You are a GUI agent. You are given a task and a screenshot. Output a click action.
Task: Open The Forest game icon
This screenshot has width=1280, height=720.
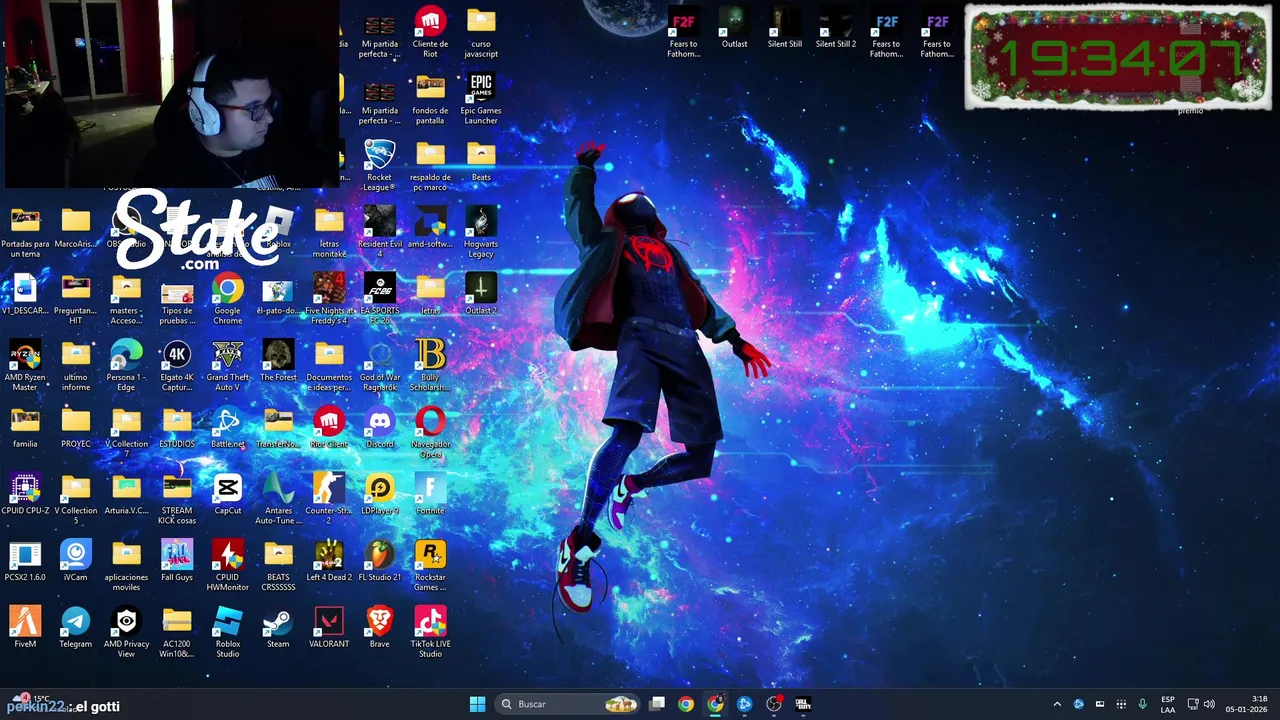point(278,355)
